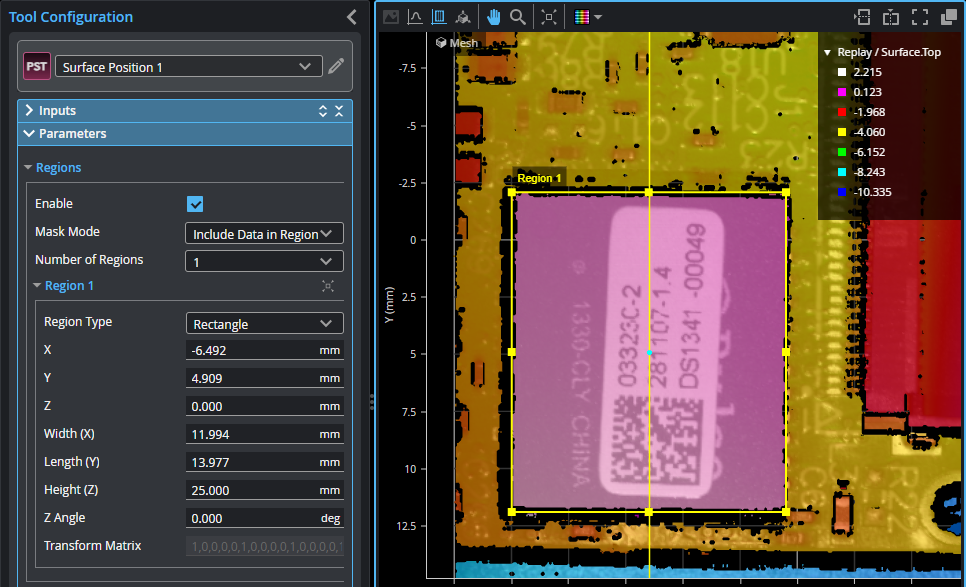Uncheck the Enable checkbox under Regions
This screenshot has width=966, height=587.
coord(196,204)
